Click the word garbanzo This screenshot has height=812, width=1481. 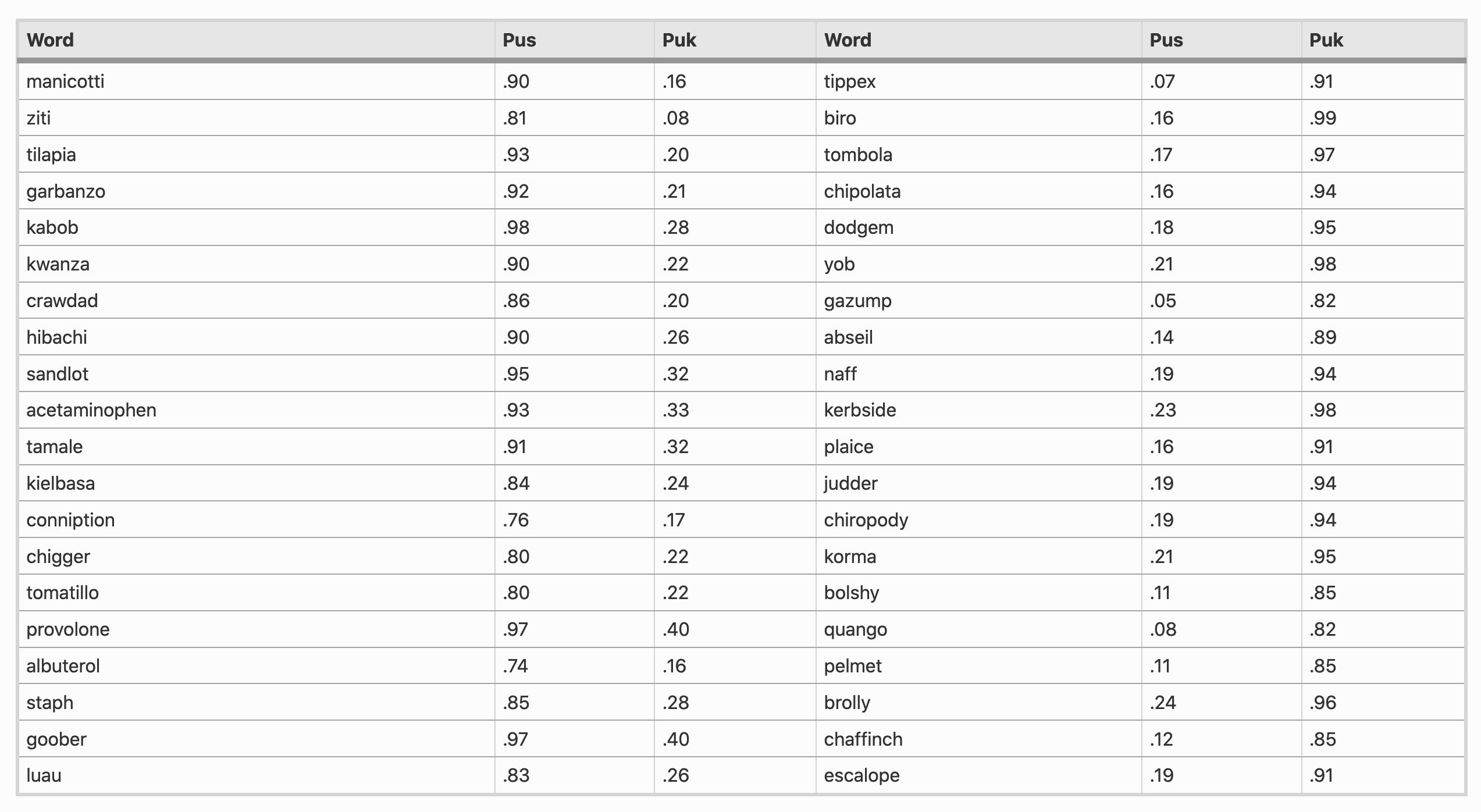click(66, 191)
